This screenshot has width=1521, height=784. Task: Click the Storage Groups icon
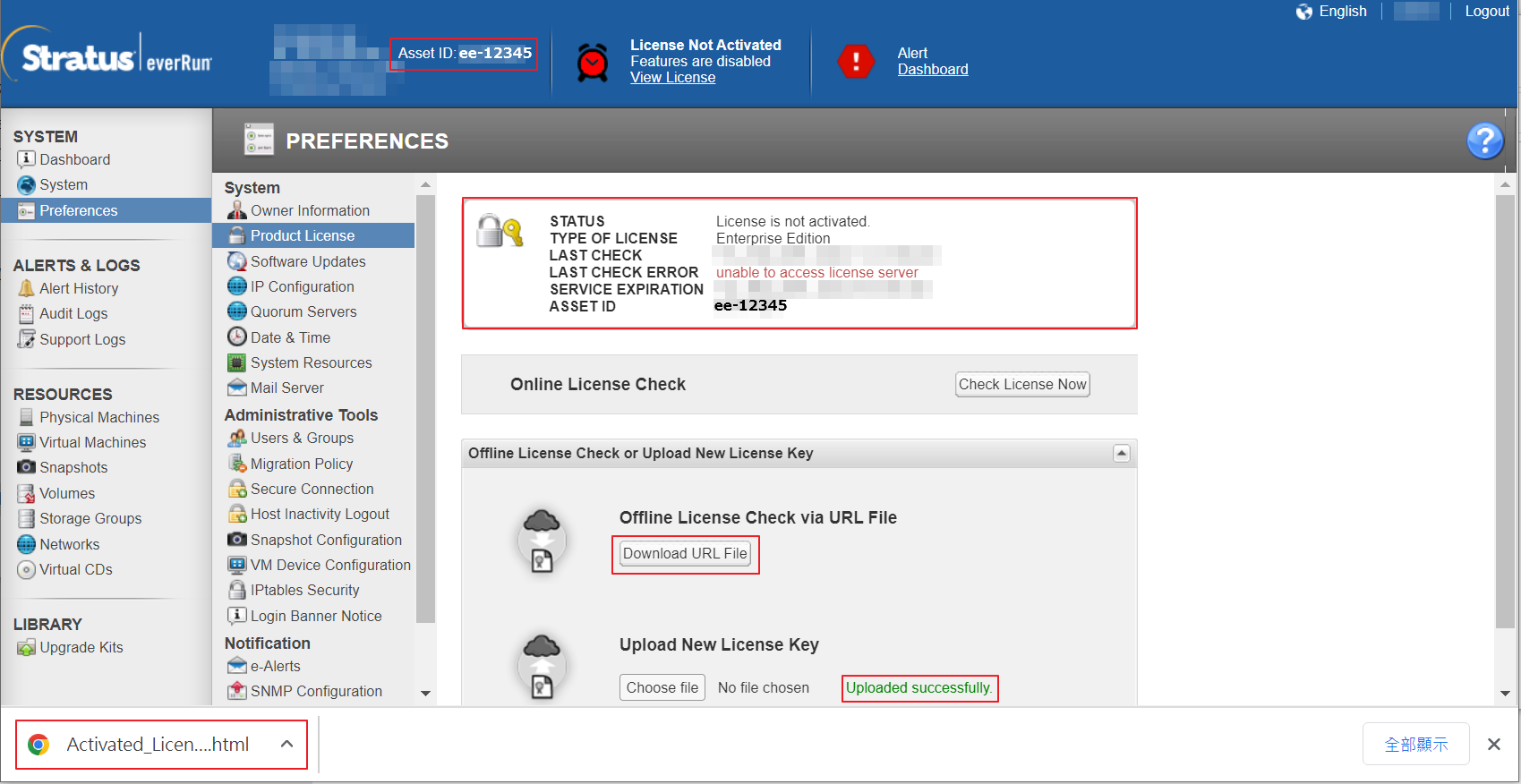coord(26,518)
